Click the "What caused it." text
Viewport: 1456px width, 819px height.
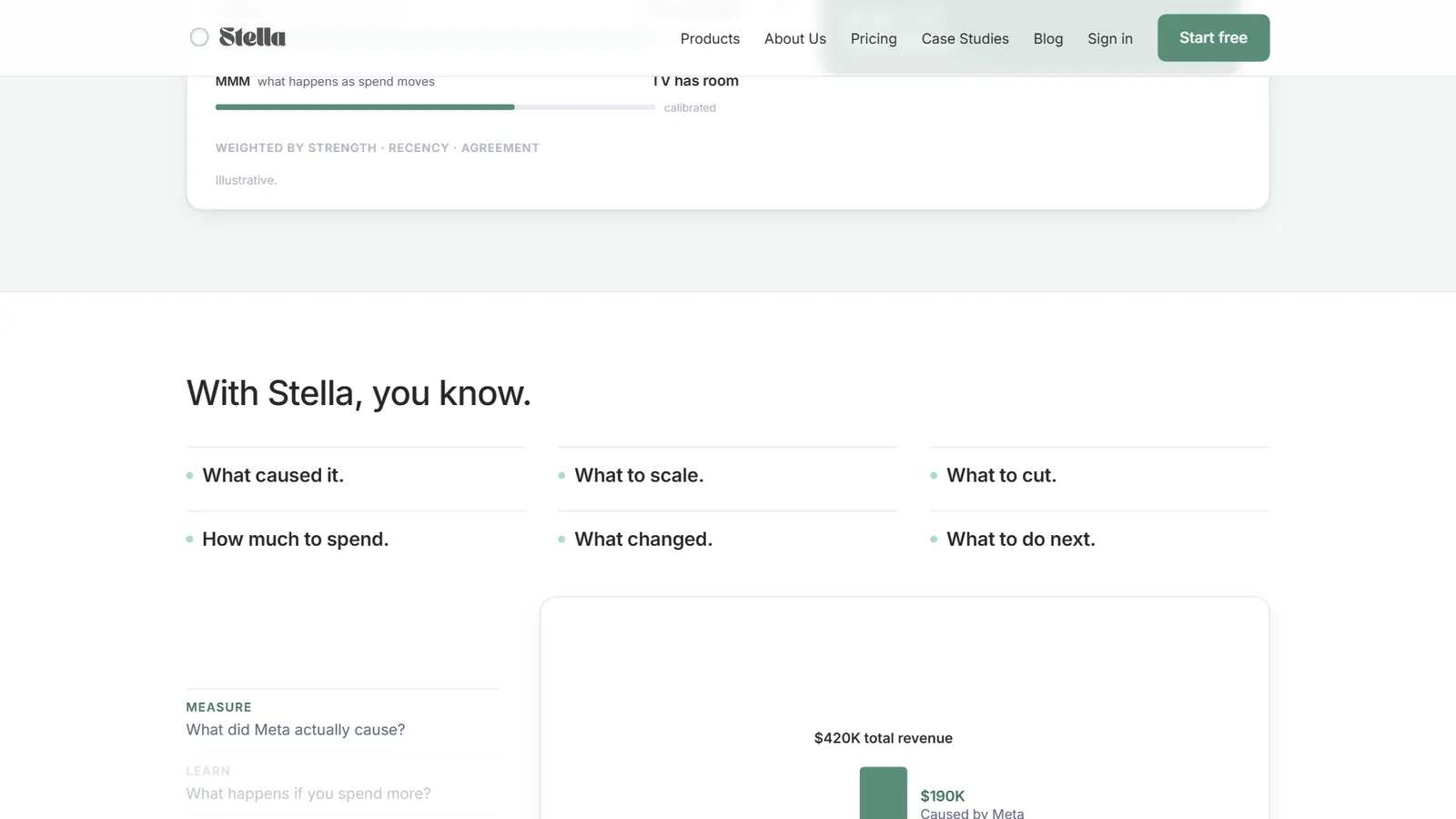click(x=273, y=475)
